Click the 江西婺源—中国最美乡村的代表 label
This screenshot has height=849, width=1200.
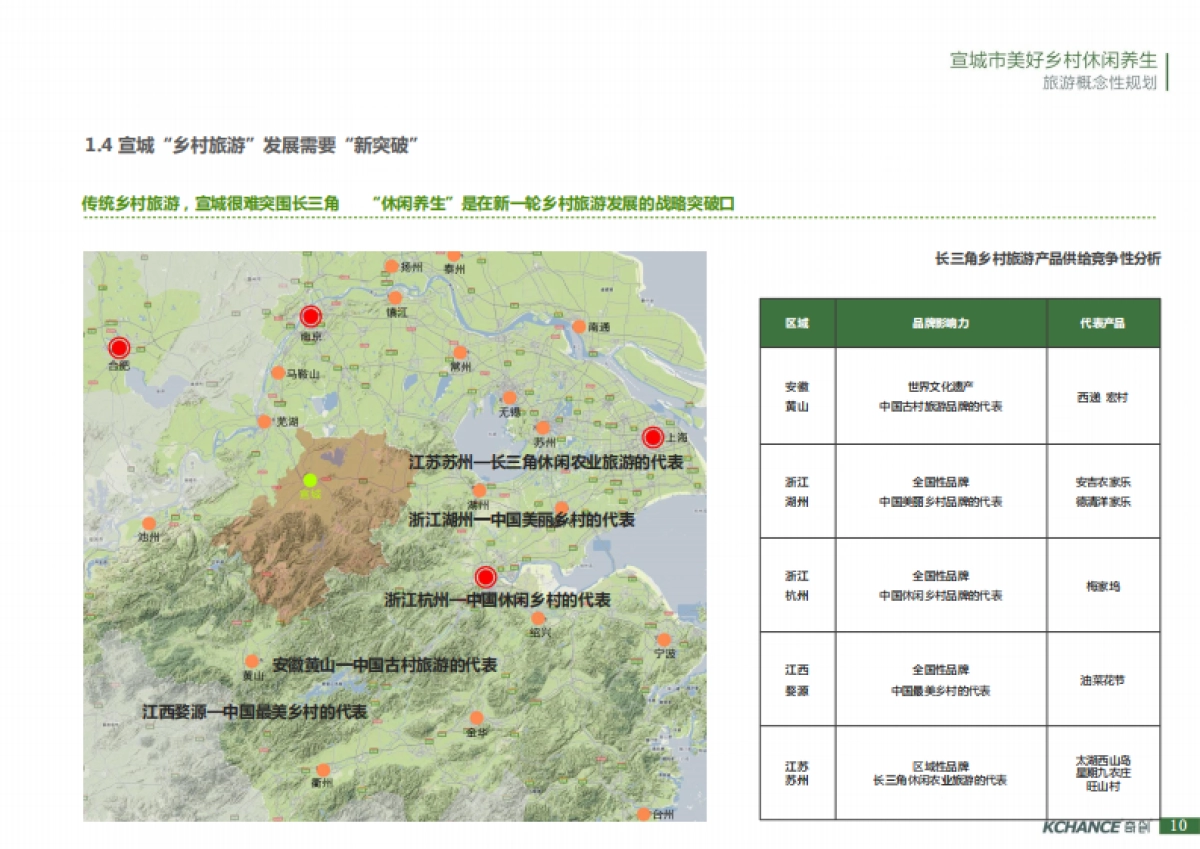[256, 710]
